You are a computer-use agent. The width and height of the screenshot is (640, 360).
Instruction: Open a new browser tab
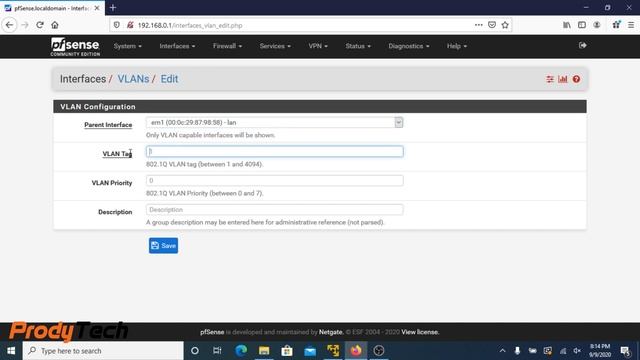pyautogui.click(x=113, y=8)
